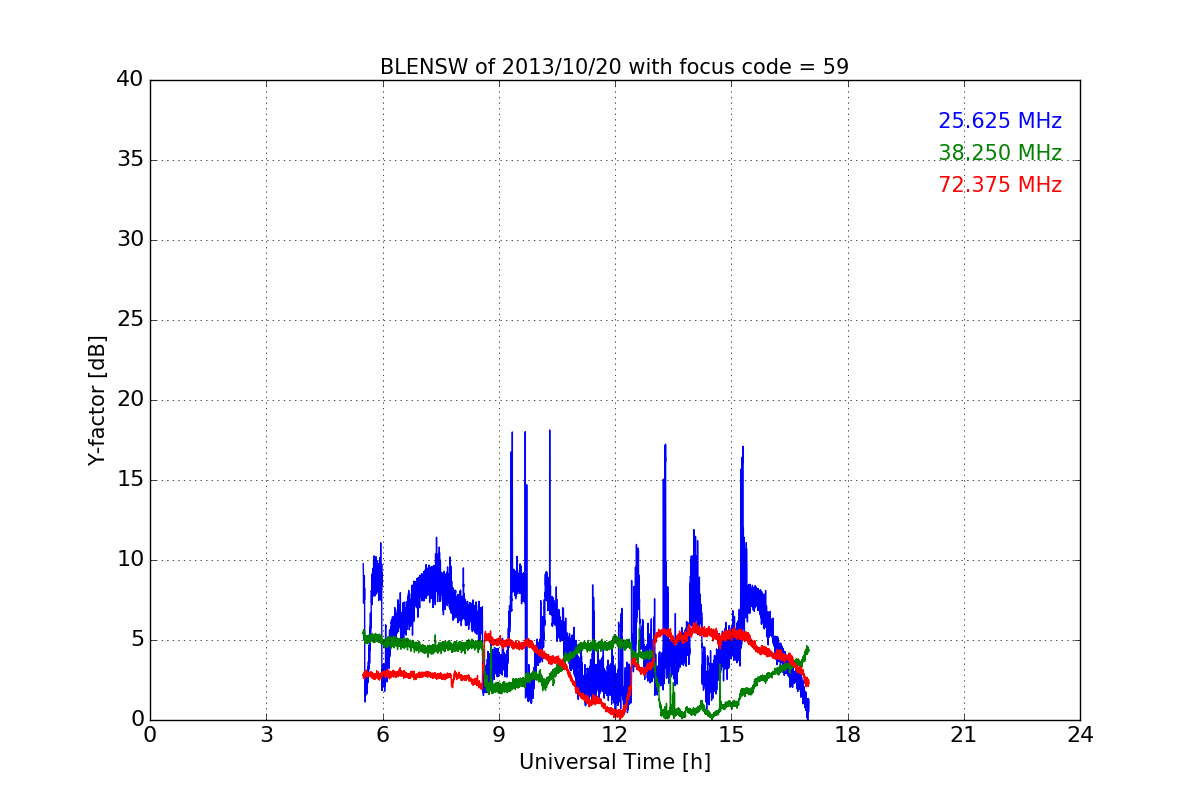Click the x-axis tick value 18

(848, 735)
